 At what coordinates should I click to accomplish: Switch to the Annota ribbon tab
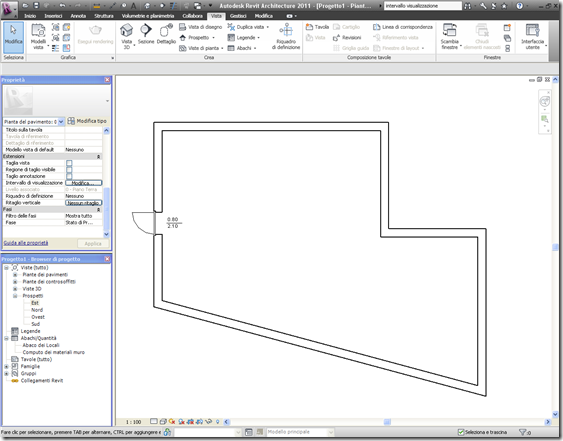pos(78,16)
